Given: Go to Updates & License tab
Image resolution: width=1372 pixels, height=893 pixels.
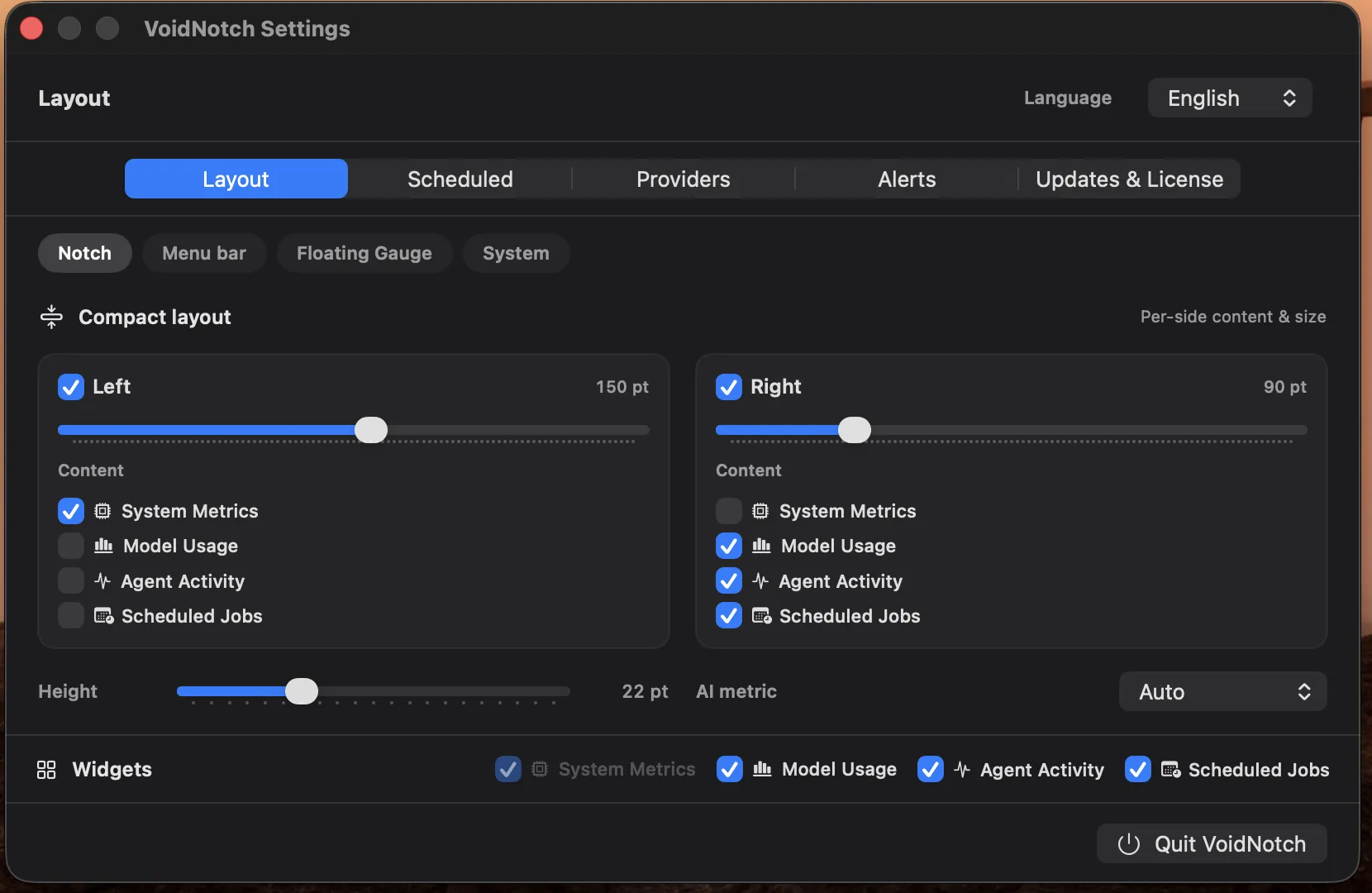Looking at the screenshot, I should point(1130,179).
